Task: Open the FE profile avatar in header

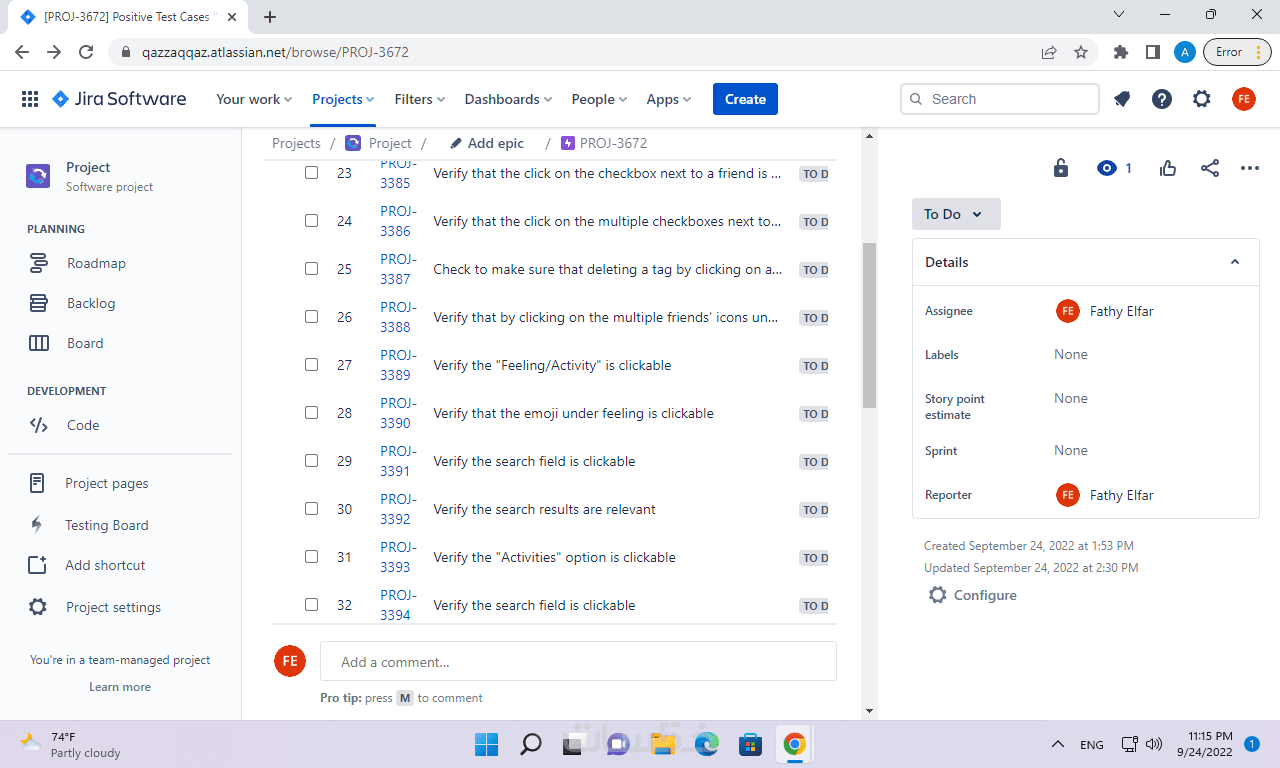Action: [1243, 99]
